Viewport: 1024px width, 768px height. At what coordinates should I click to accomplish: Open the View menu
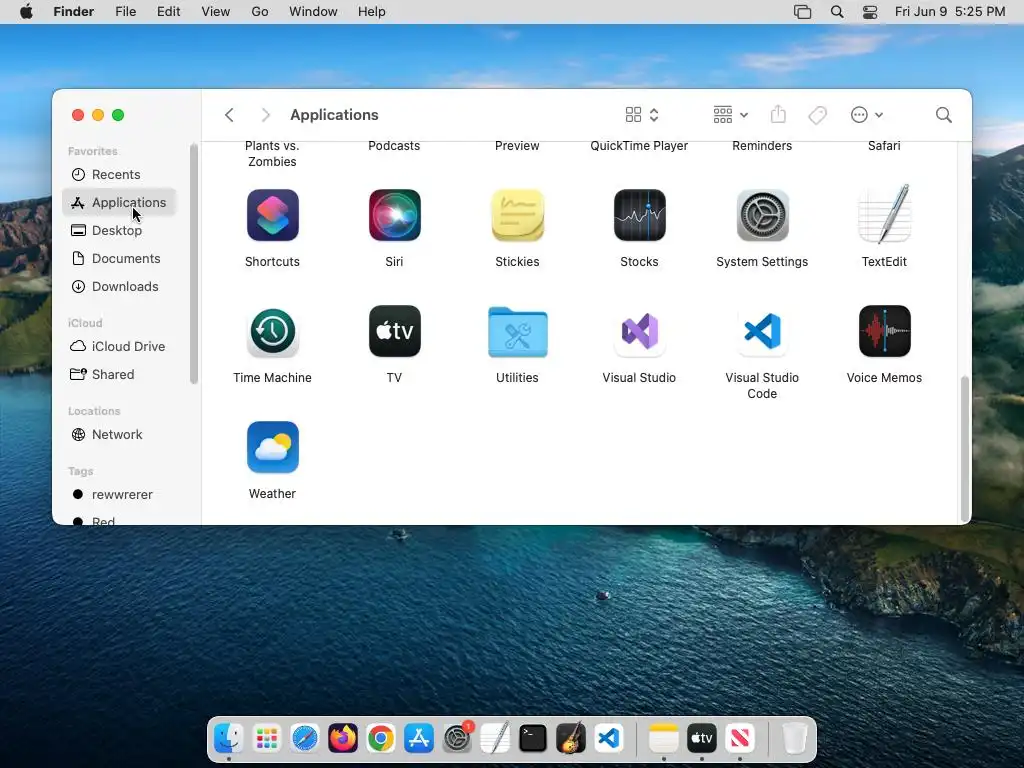216,12
